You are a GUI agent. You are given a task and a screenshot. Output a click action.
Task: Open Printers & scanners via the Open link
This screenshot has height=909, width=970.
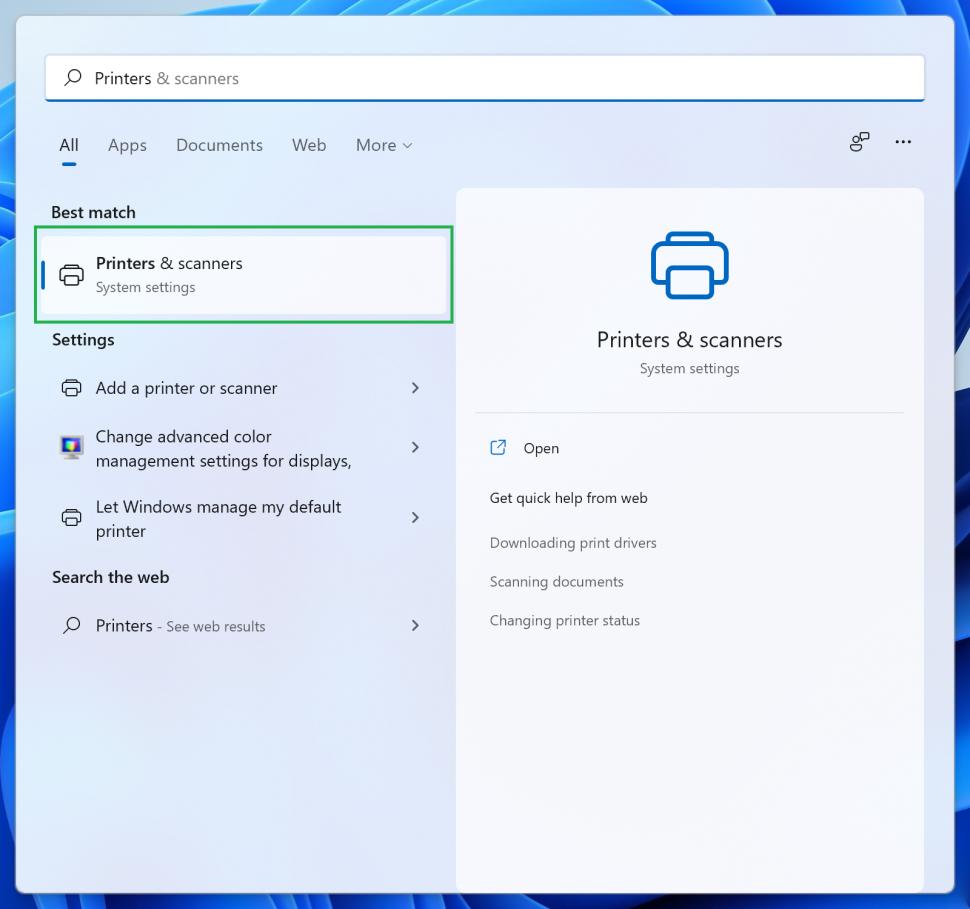click(542, 448)
